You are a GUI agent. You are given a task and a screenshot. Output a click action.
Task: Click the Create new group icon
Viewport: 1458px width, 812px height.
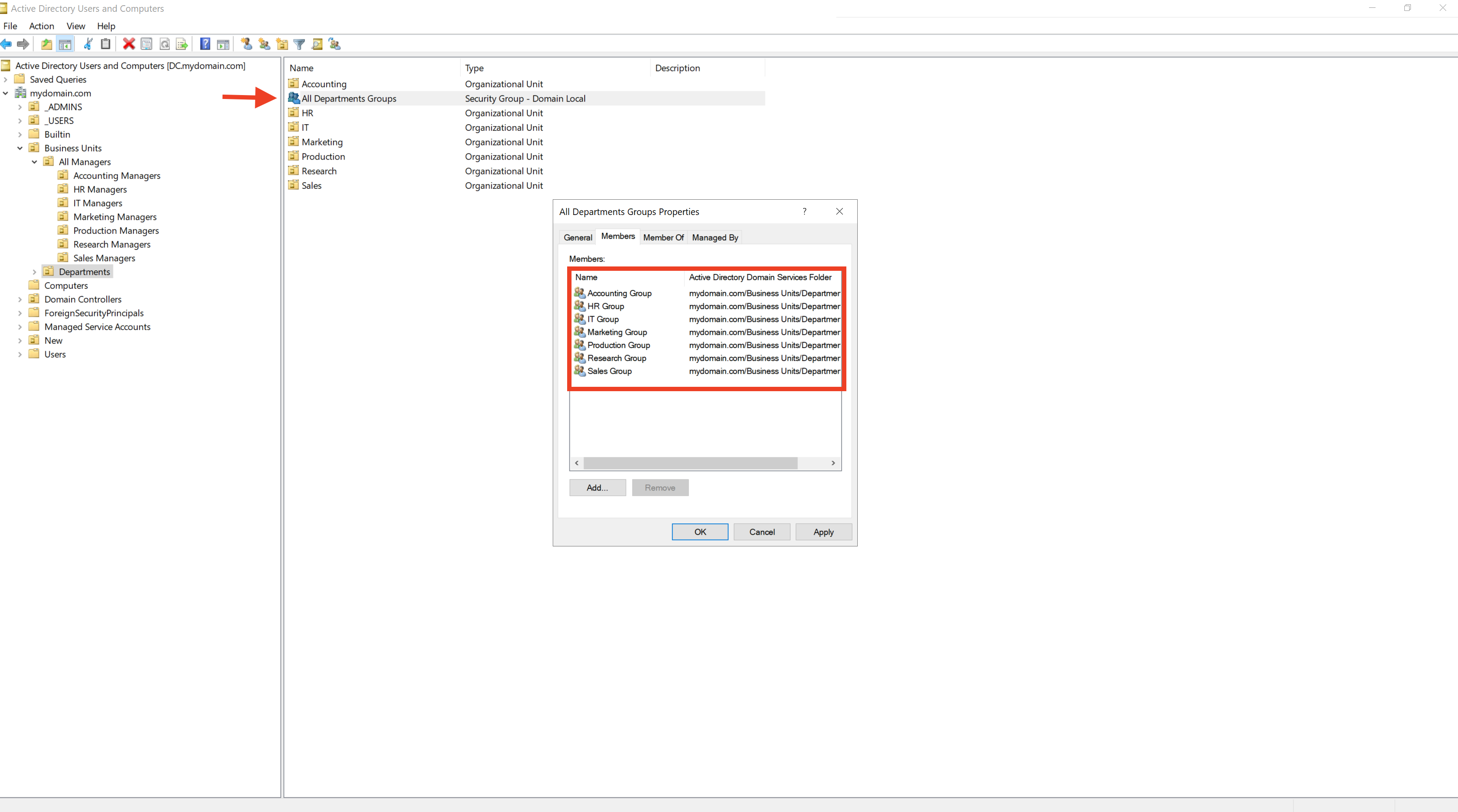(x=264, y=44)
